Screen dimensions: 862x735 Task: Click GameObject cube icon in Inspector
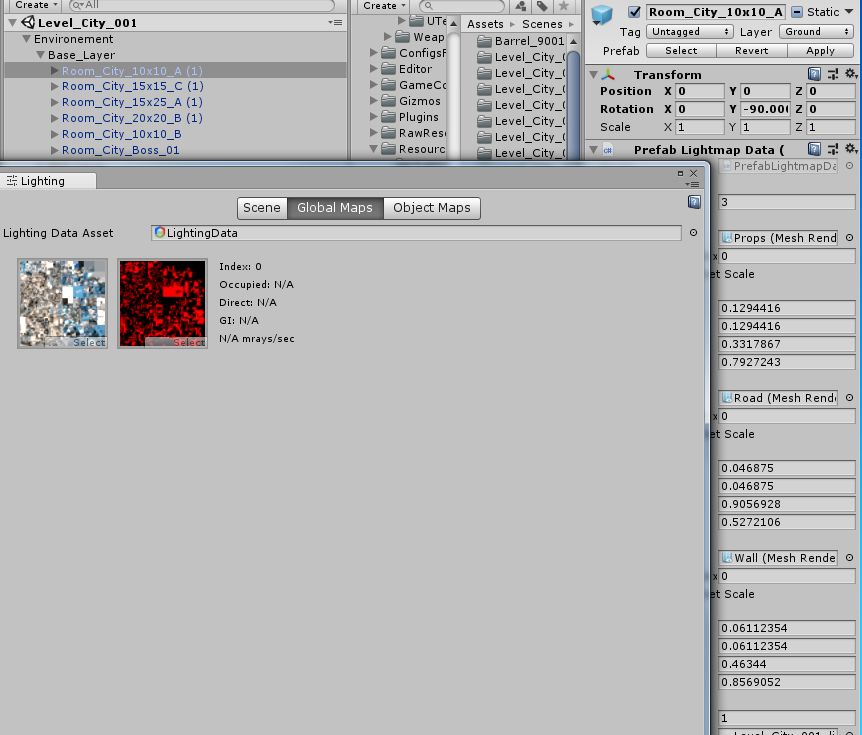point(602,15)
